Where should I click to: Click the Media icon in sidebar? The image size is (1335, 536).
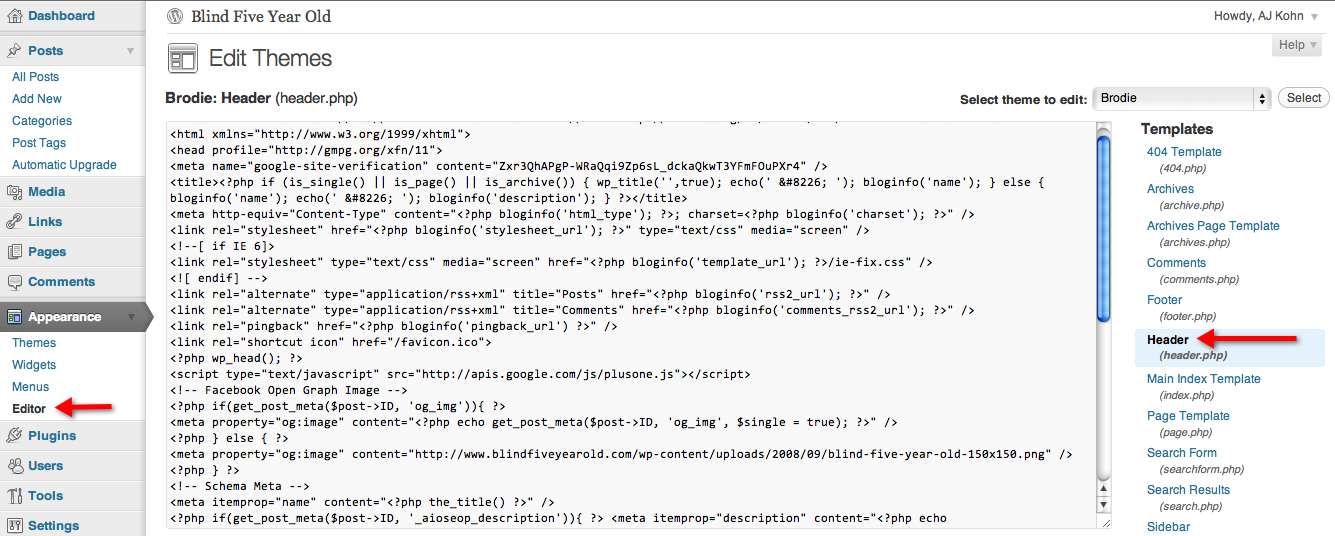(14, 192)
